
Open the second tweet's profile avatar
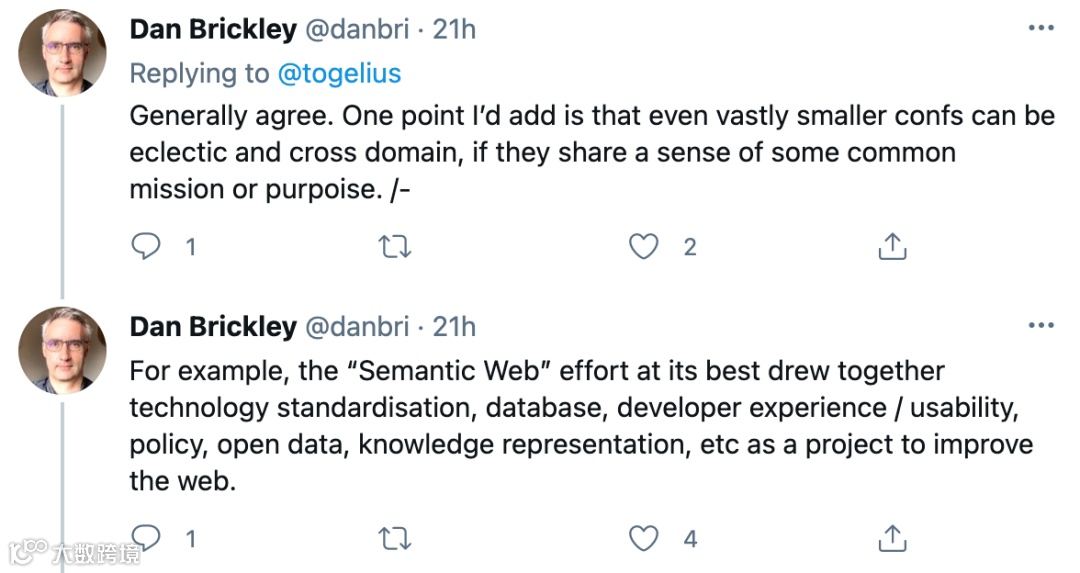pyautogui.click(x=63, y=350)
